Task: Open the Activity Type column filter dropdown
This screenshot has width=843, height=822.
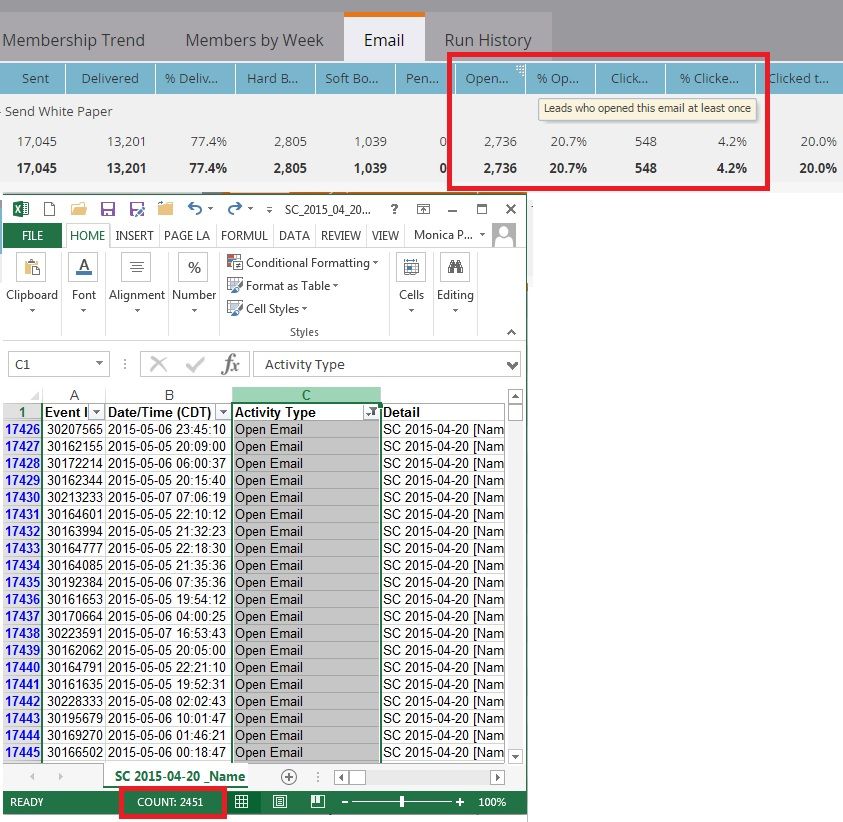Action: [371, 412]
